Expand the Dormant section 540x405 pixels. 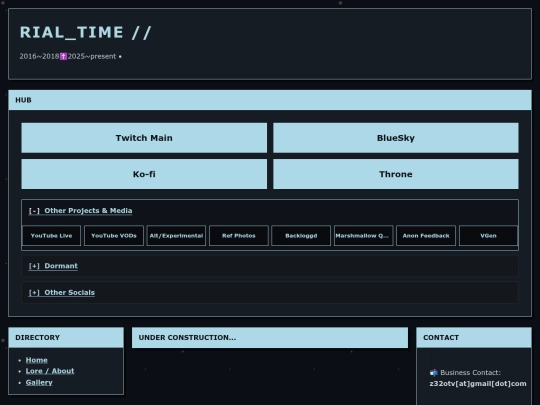click(53, 266)
